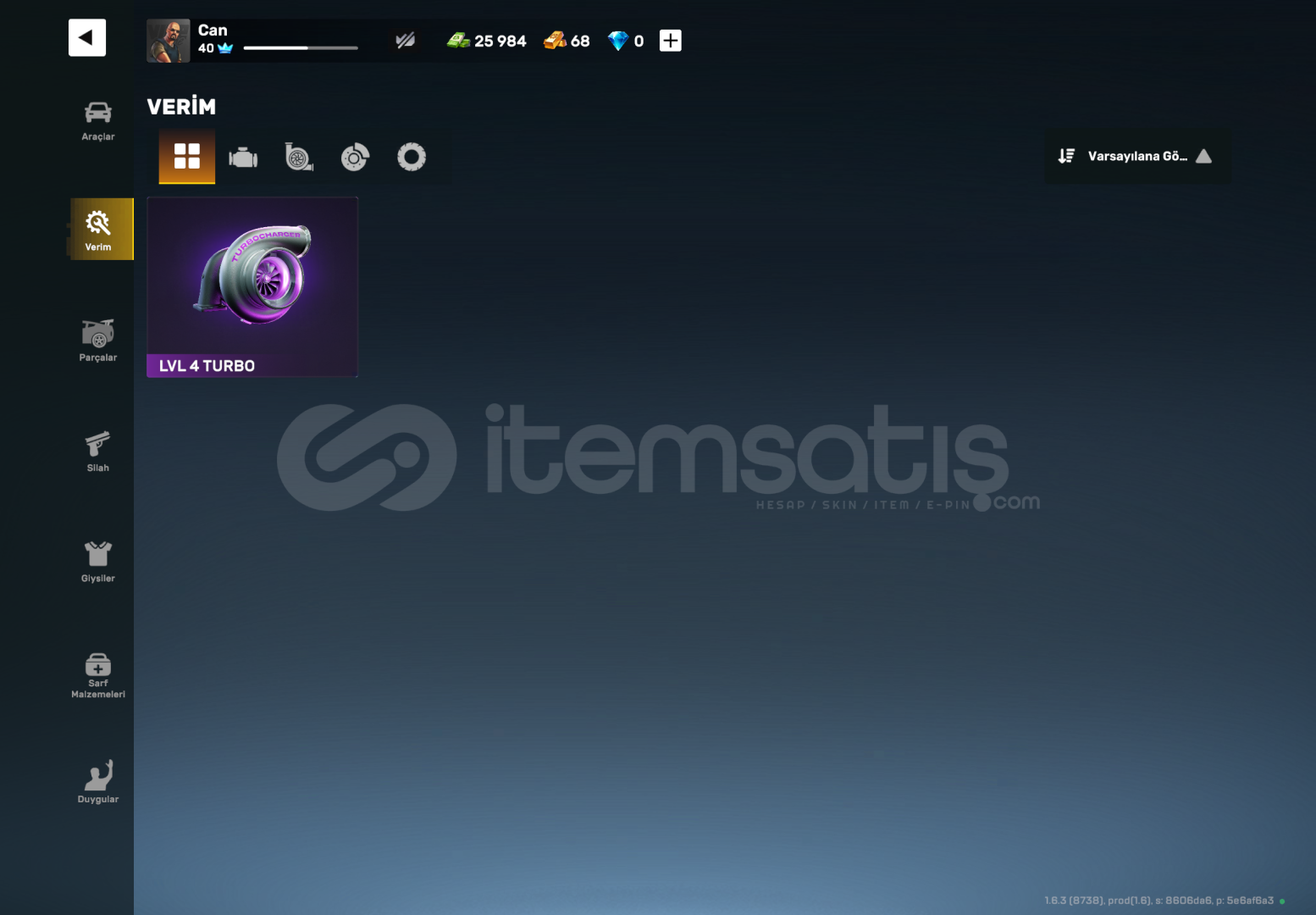Click the sort order icon
Image resolution: width=1316 pixels, height=915 pixels.
1066,156
